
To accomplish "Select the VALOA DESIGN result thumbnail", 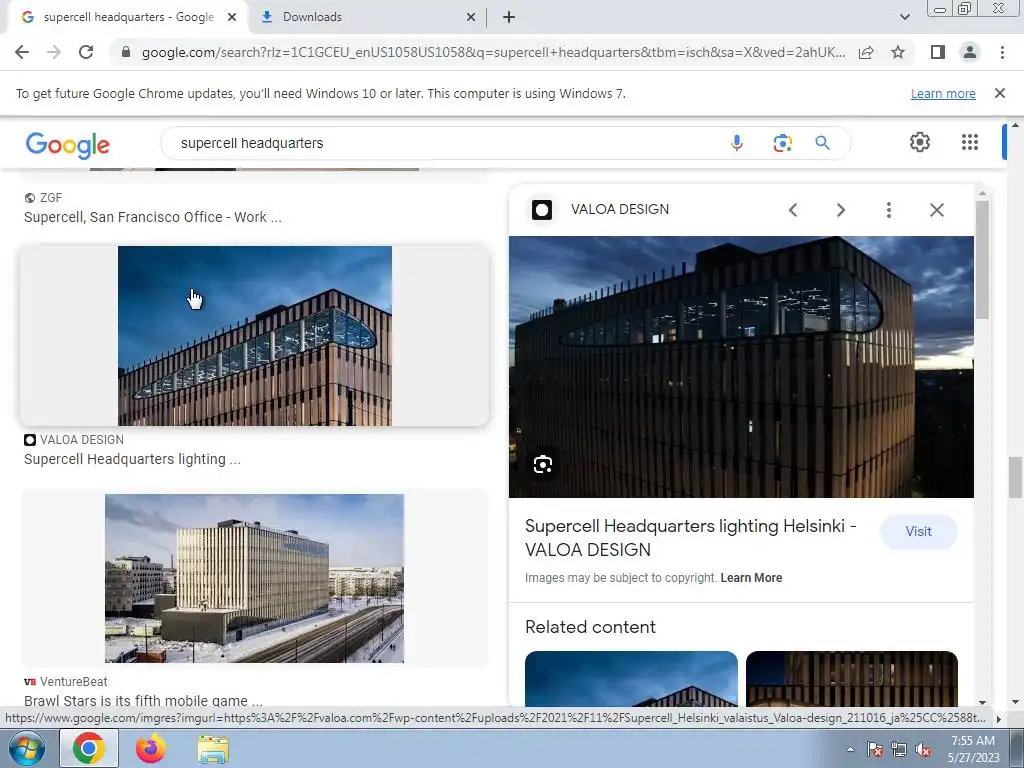I will [255, 336].
